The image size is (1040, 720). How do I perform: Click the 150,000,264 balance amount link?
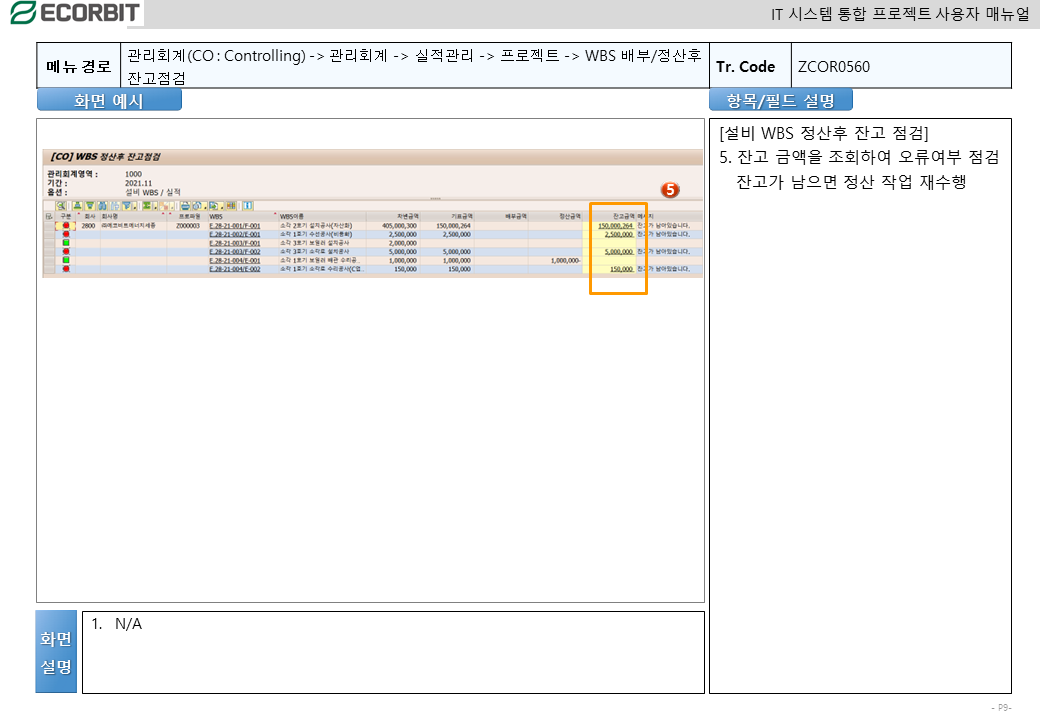coord(615,226)
